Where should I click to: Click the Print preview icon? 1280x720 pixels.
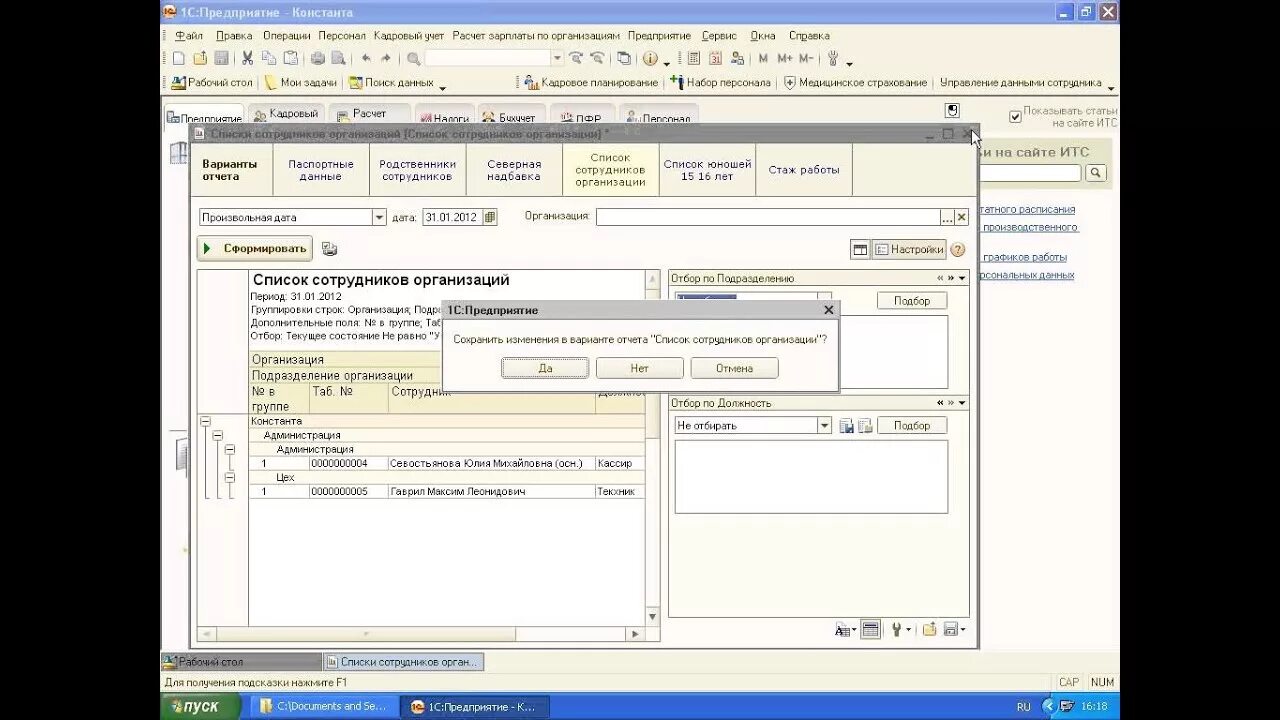[339, 59]
